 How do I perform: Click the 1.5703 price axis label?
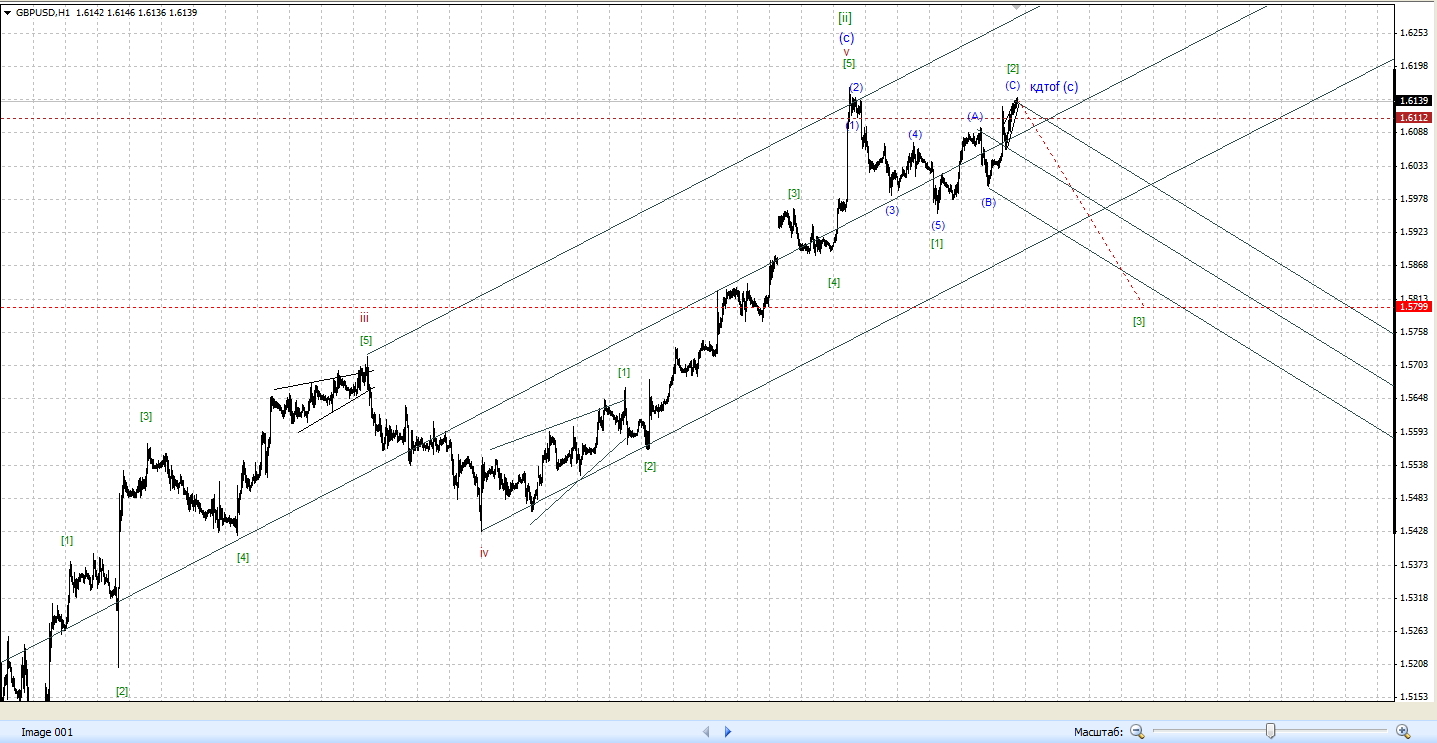click(x=1414, y=365)
